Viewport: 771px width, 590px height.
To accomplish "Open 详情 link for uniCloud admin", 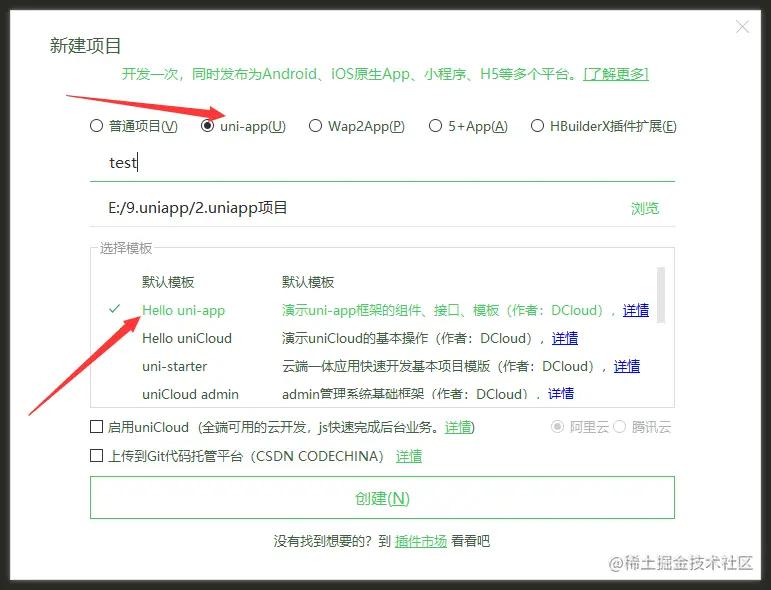I will [x=561, y=394].
